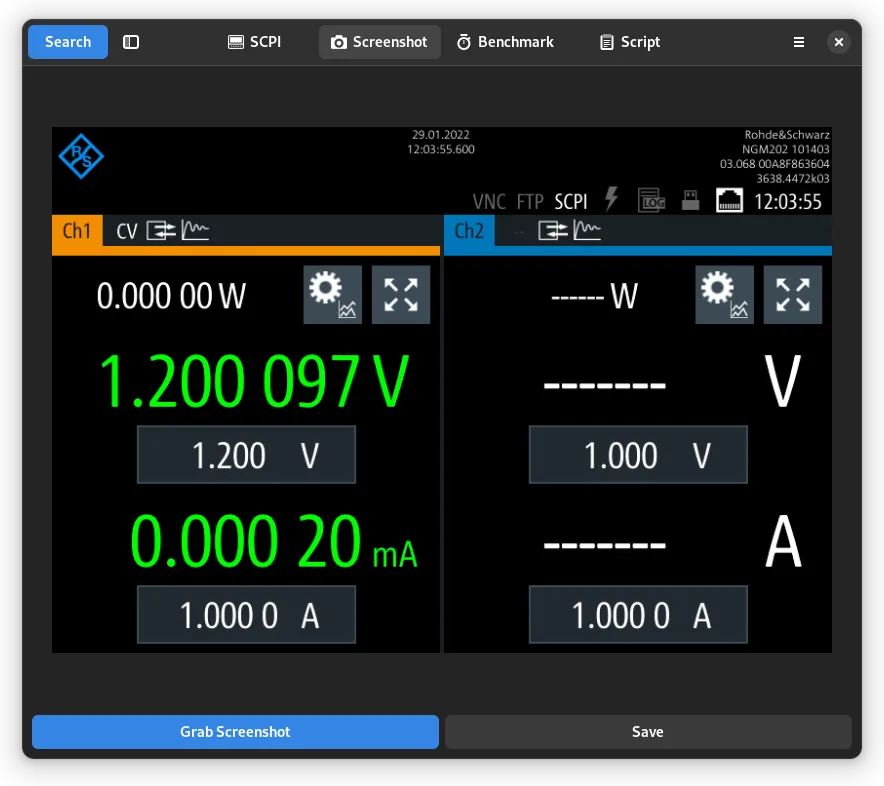The width and height of the screenshot is (884, 786).
Task: Toggle the Ch1 channel label
Action: (77, 232)
